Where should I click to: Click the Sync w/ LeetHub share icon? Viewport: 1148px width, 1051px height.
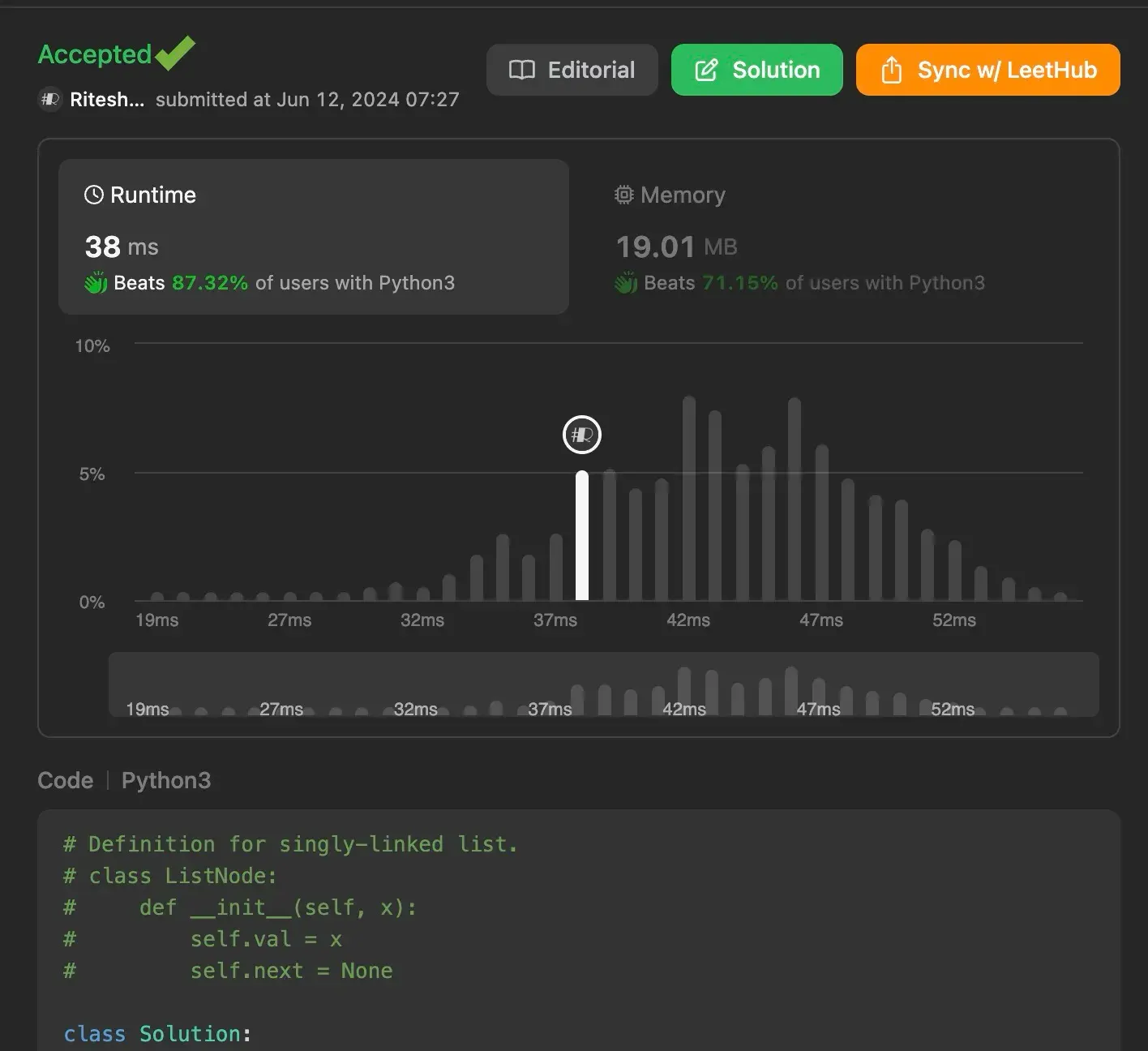(x=891, y=71)
